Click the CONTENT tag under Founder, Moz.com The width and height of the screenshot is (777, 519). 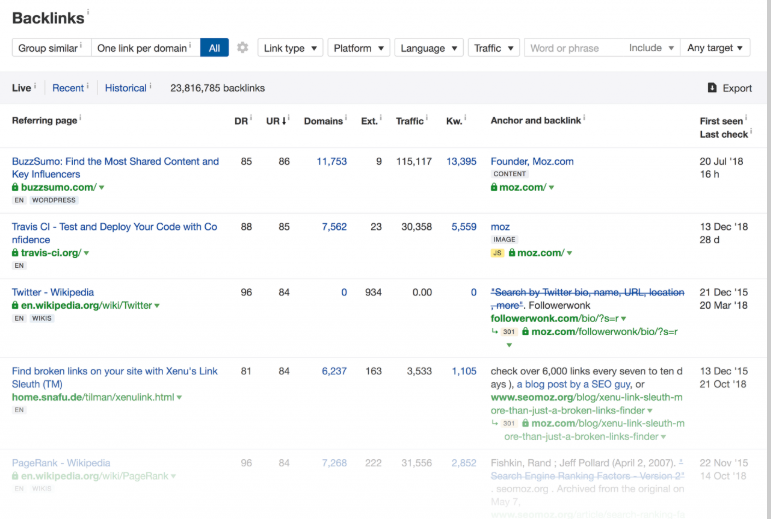tap(509, 174)
